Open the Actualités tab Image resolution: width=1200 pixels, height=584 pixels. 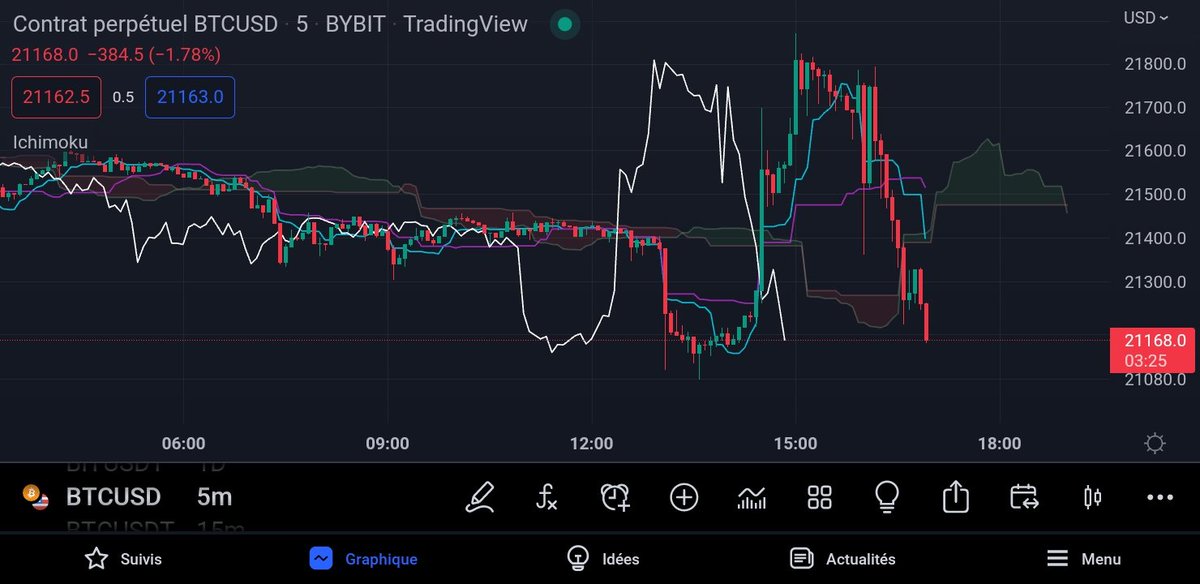842,558
